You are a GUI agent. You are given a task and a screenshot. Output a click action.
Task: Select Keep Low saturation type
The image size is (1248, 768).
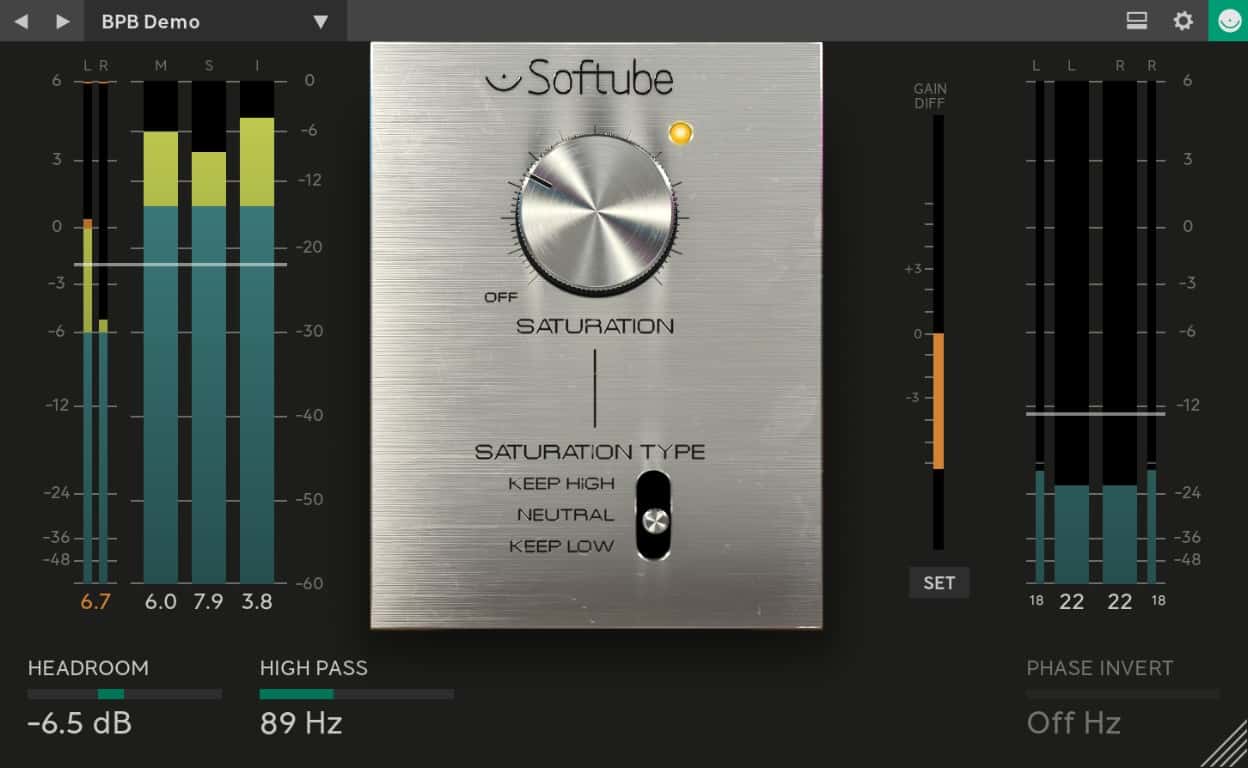561,546
